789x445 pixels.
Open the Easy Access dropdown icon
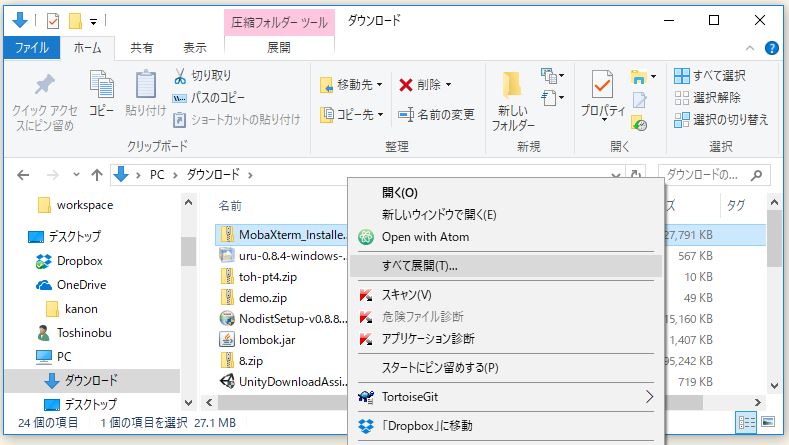point(552,97)
